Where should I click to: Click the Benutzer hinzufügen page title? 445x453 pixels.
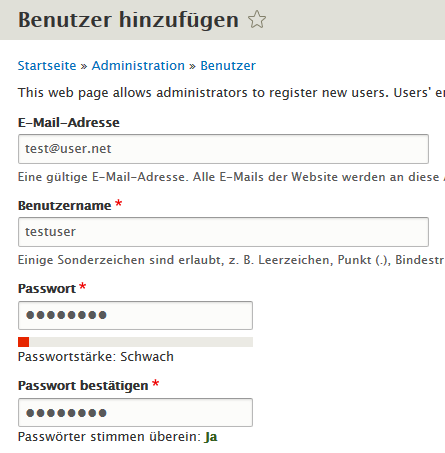coord(128,20)
